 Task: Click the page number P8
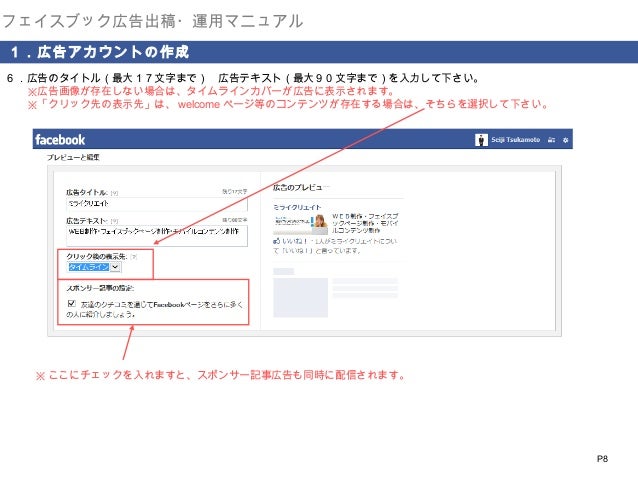click(602, 459)
